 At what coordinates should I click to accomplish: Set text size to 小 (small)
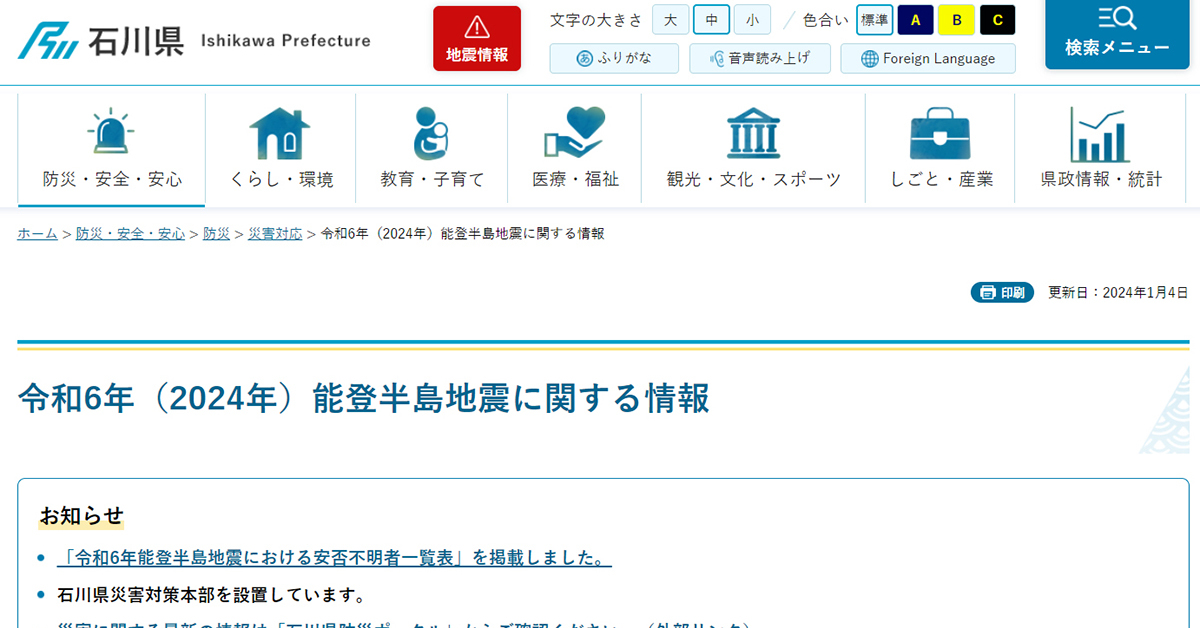click(x=751, y=20)
